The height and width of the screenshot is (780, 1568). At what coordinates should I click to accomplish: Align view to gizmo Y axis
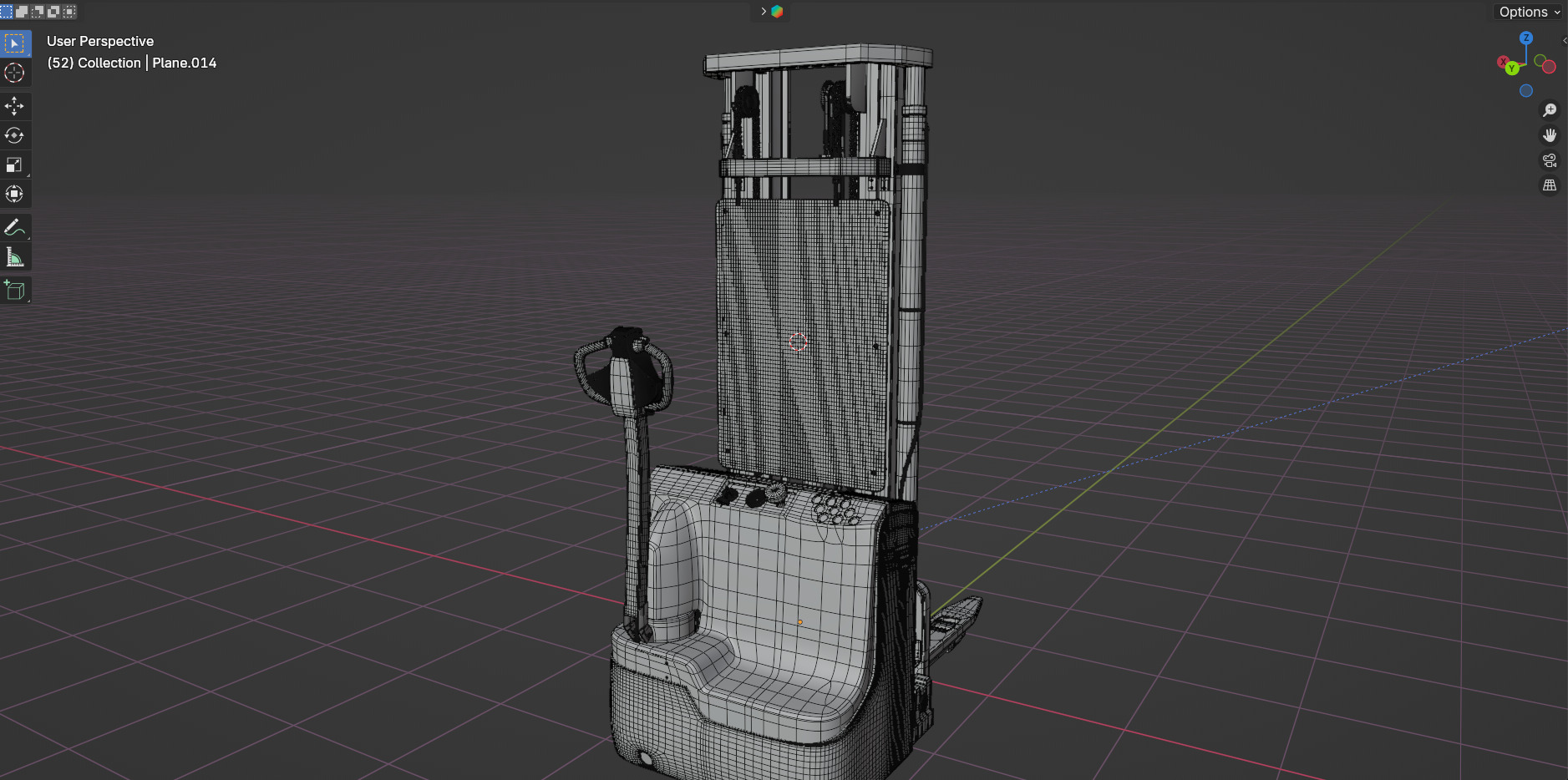(1512, 68)
